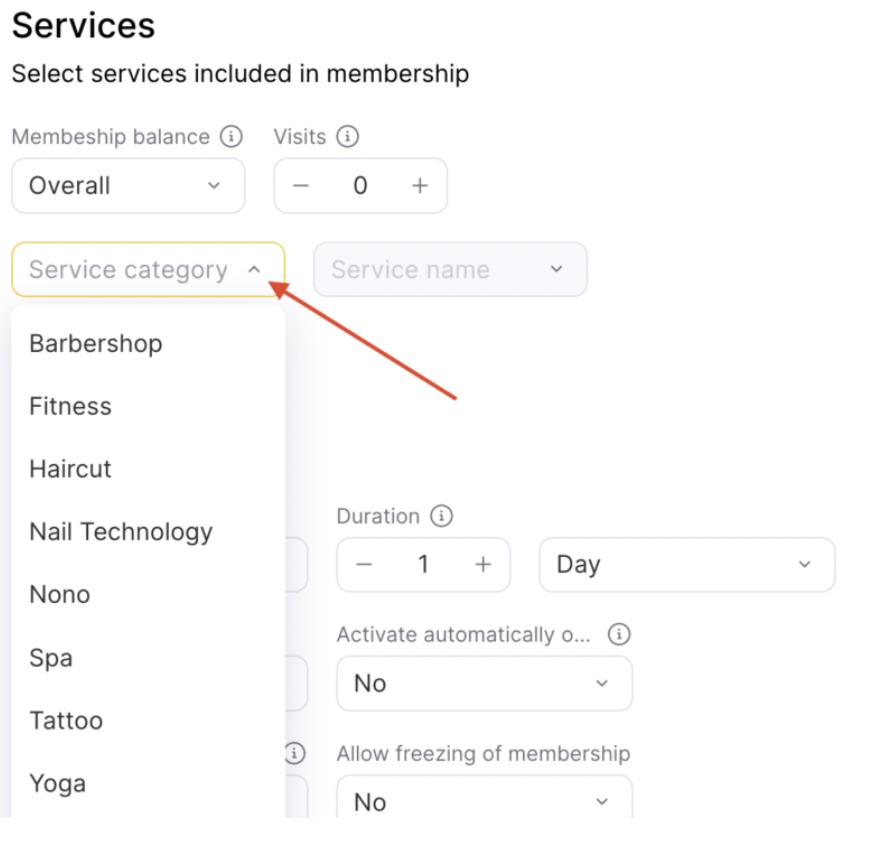
Task: Open the Day duration unit dropdown
Action: click(x=686, y=565)
